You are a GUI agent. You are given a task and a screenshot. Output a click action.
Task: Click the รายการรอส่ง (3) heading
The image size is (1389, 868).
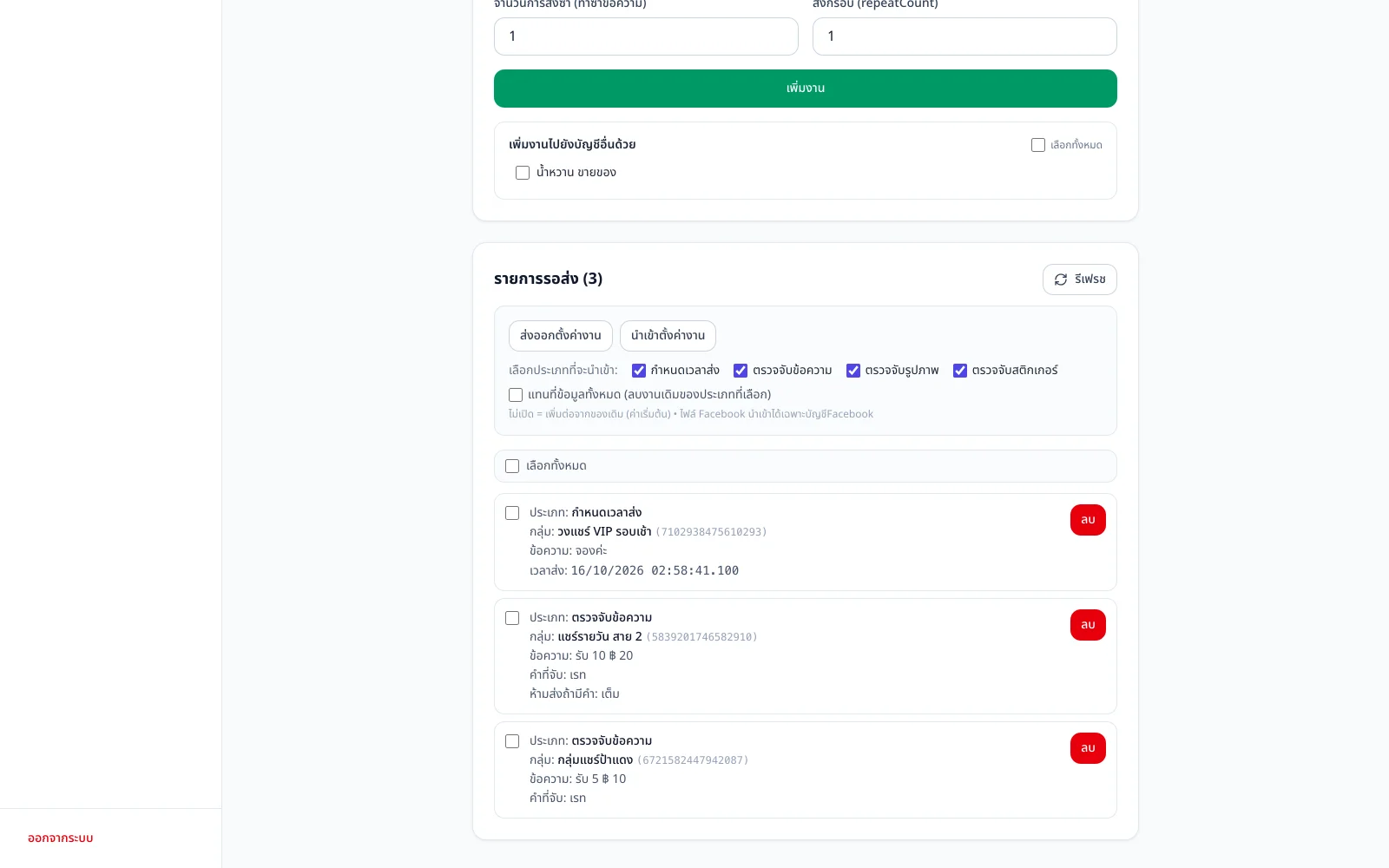coord(548,279)
